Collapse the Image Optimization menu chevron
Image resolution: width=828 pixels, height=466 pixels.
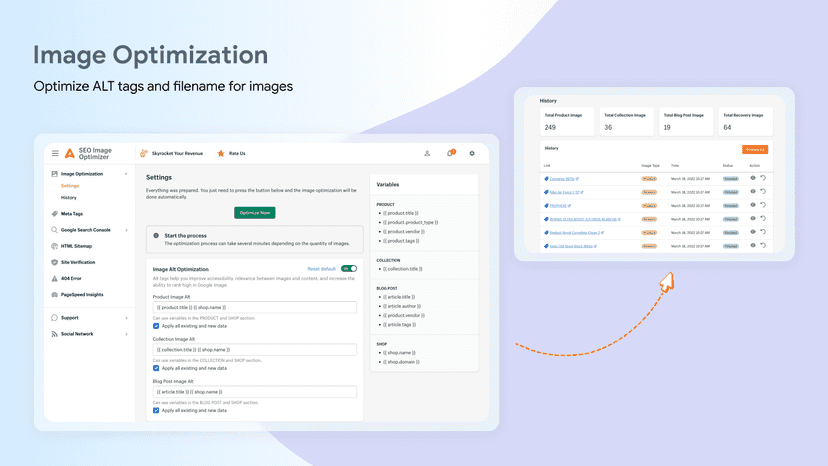tap(126, 174)
